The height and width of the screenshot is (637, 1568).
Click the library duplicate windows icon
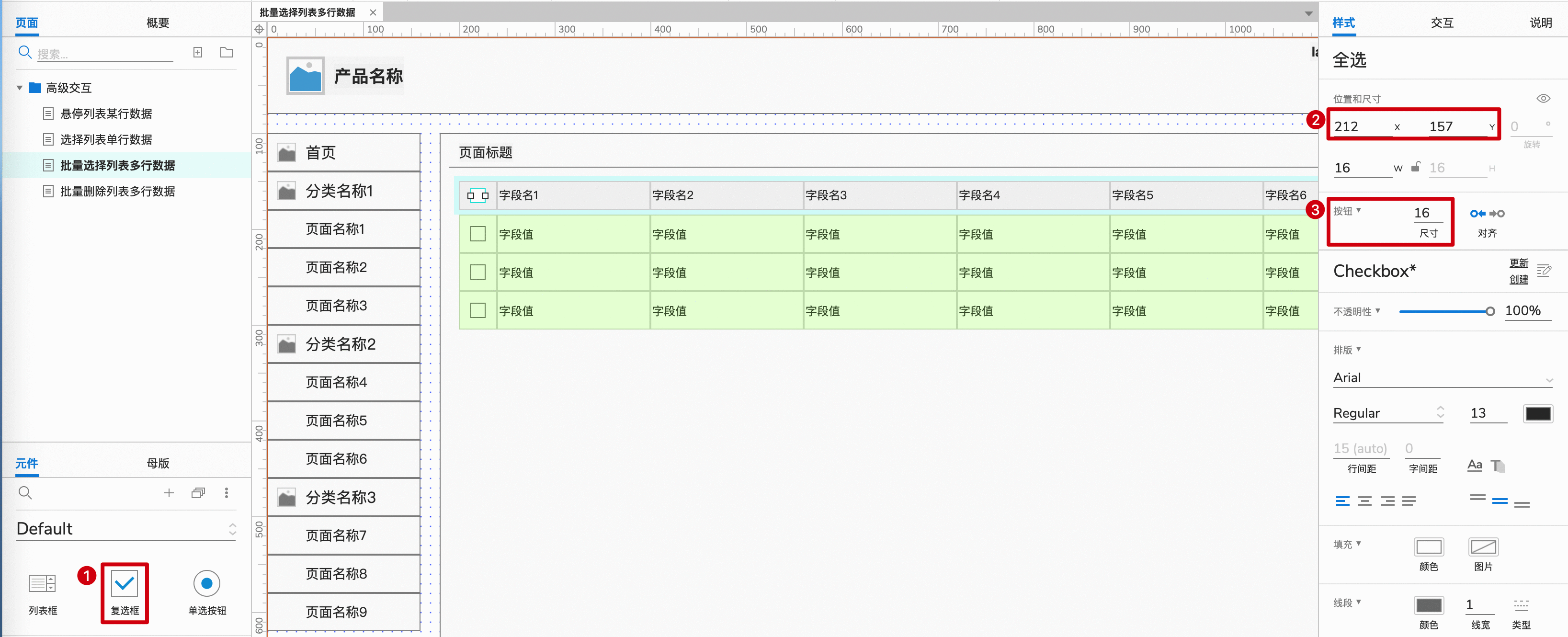(x=198, y=493)
